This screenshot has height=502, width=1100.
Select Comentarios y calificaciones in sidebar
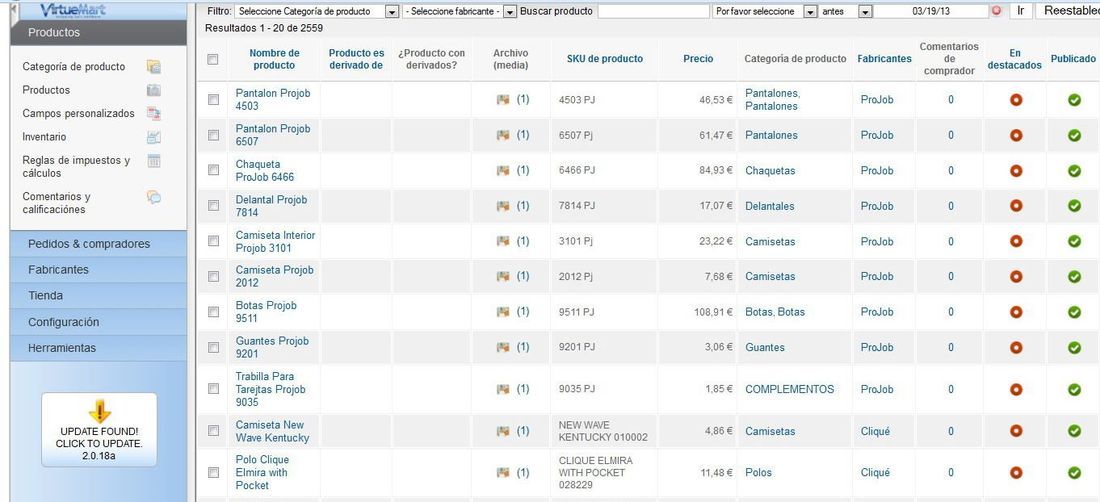pos(56,203)
